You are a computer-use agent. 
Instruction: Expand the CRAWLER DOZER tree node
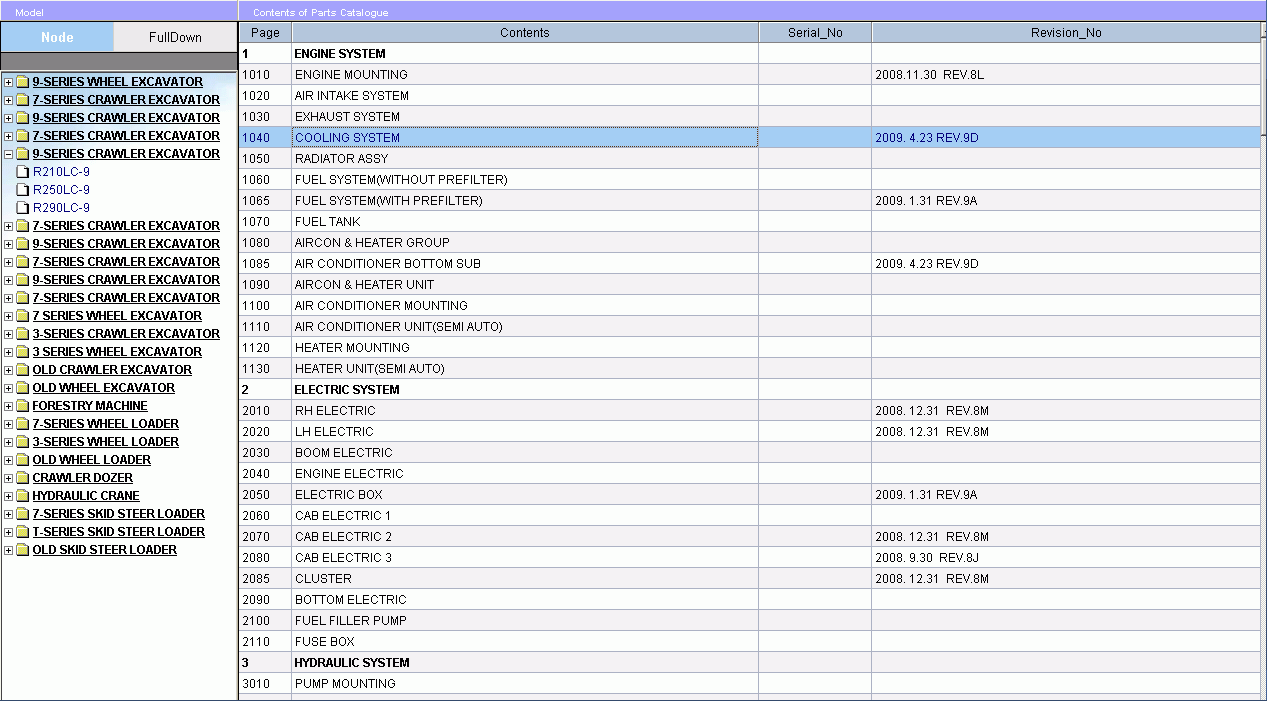coord(9,478)
